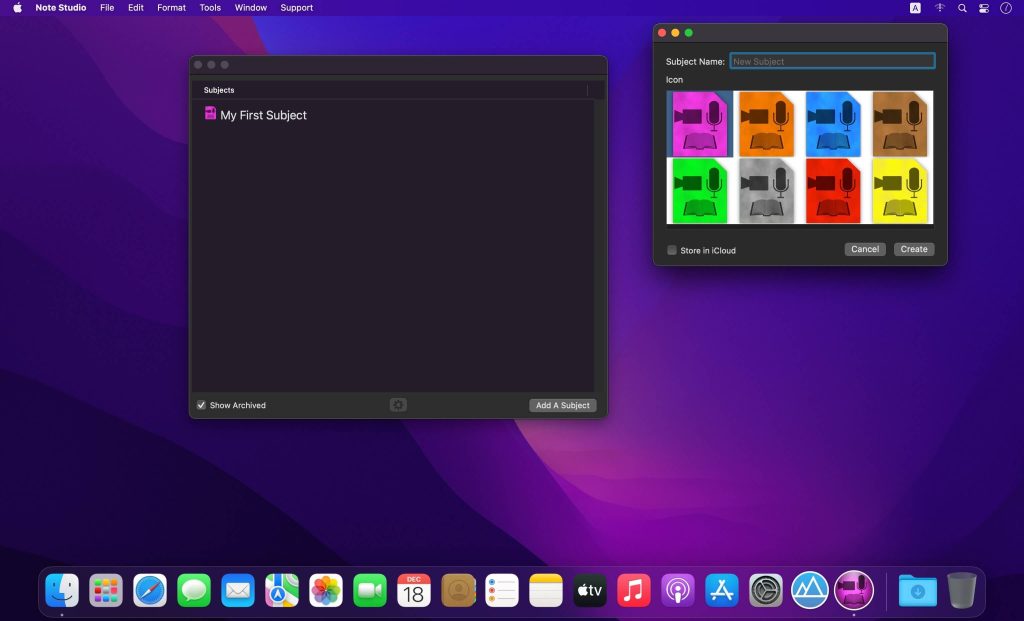Choose the orange subject icon
1024x621 pixels.
pos(767,124)
